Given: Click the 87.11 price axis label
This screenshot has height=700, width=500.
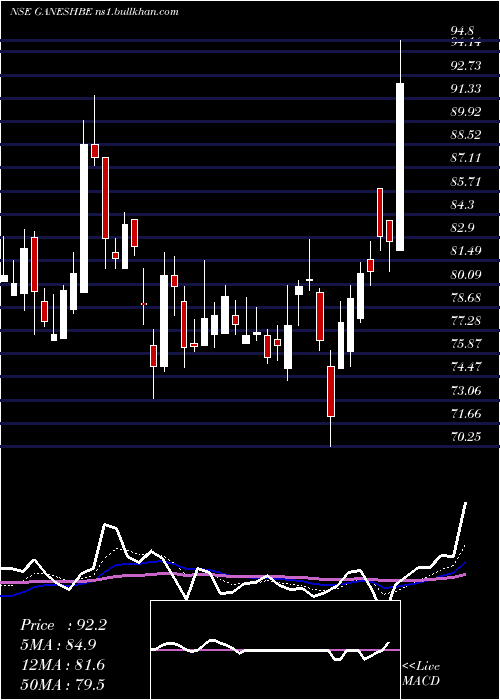Looking at the screenshot, I should click(x=466, y=158).
